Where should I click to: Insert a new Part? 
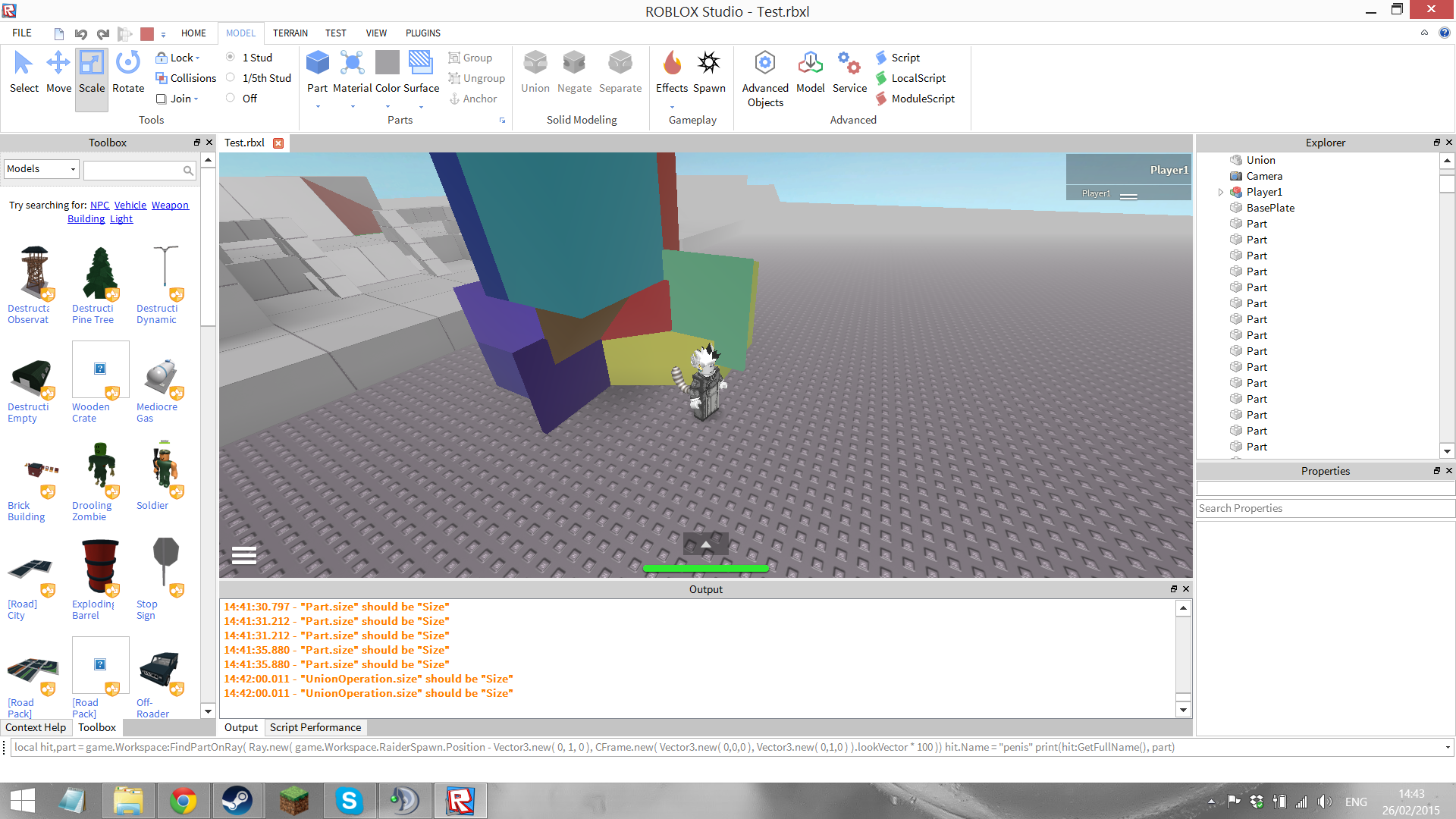tap(317, 72)
